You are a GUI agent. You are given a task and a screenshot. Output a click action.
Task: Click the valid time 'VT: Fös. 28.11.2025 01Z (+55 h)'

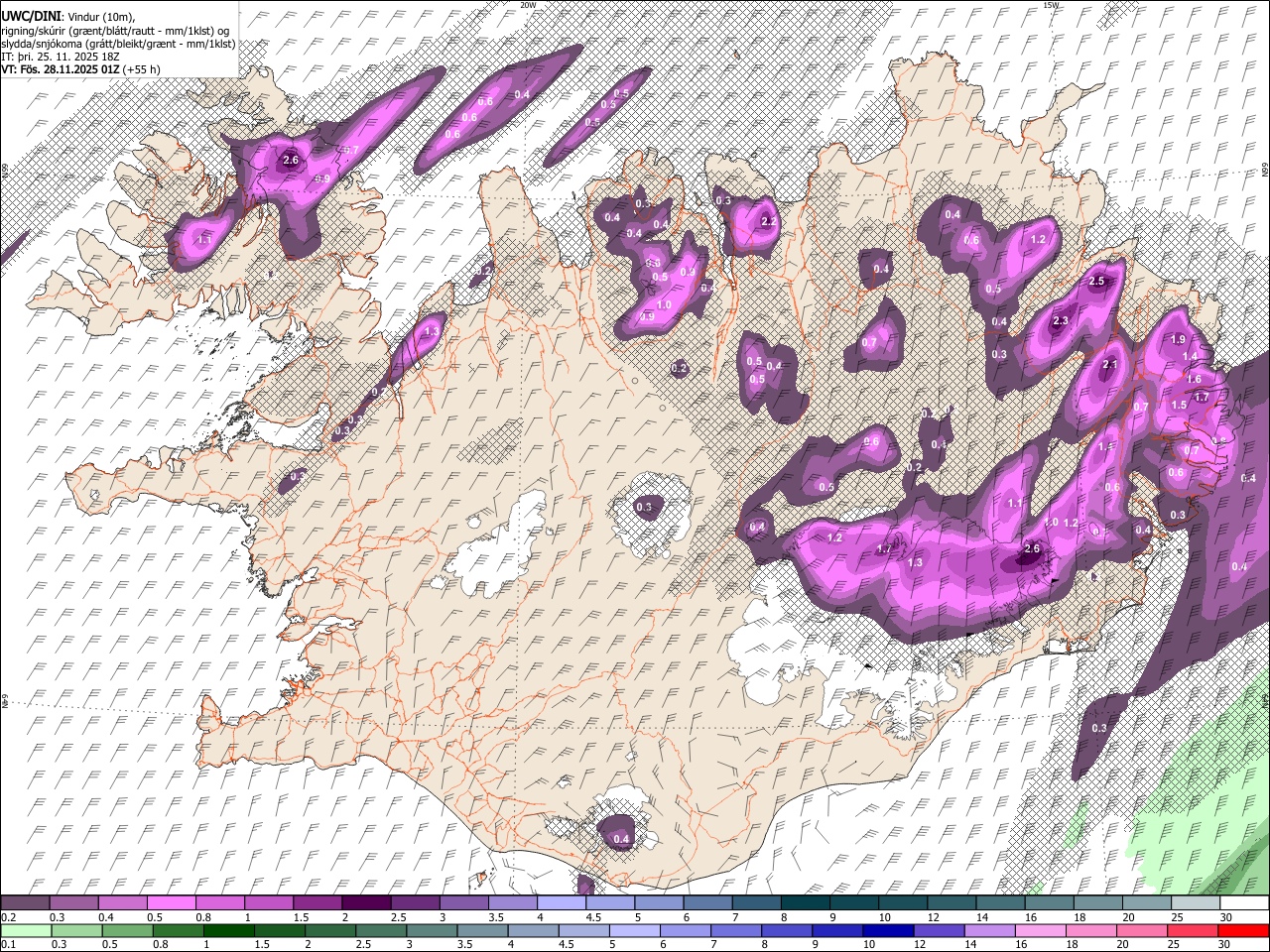[80, 69]
